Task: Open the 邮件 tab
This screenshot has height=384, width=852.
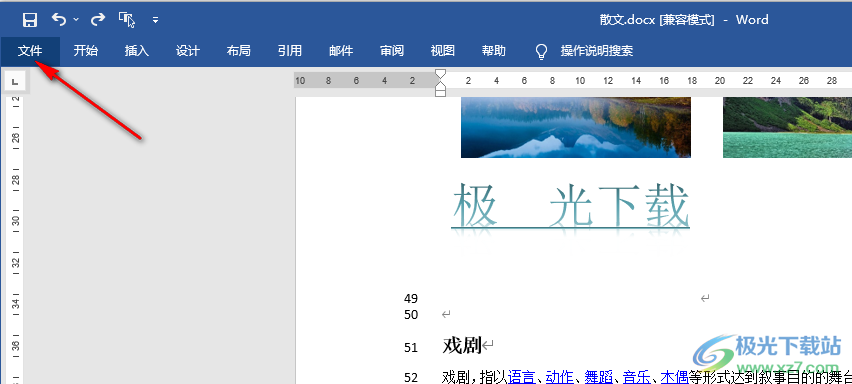Action: click(x=341, y=51)
